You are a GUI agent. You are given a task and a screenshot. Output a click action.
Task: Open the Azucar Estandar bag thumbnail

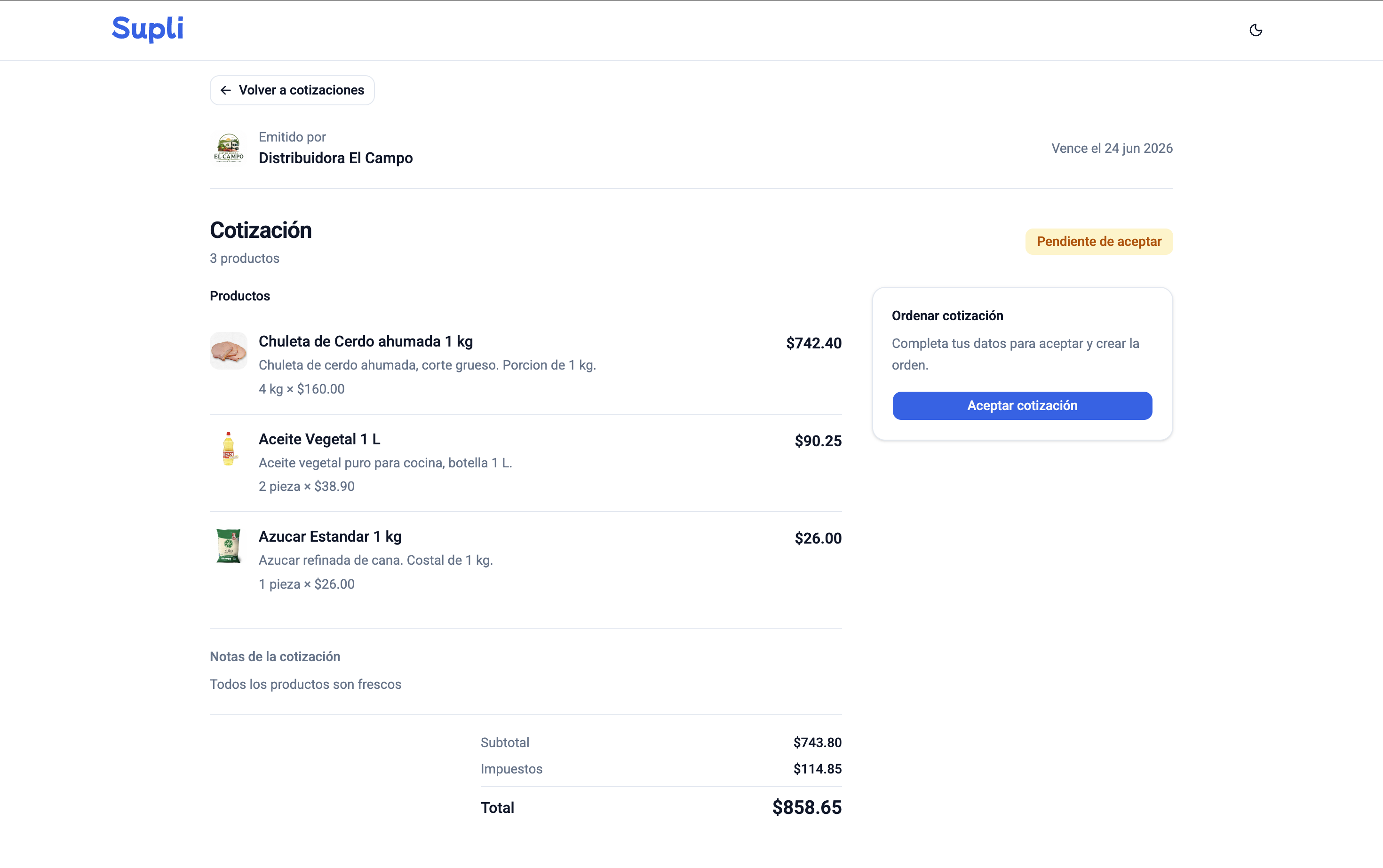[x=229, y=546]
